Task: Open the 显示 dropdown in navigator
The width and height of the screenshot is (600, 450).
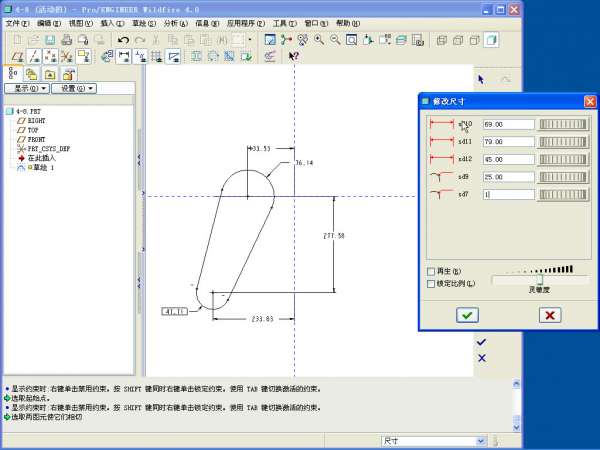Action: click(27, 88)
